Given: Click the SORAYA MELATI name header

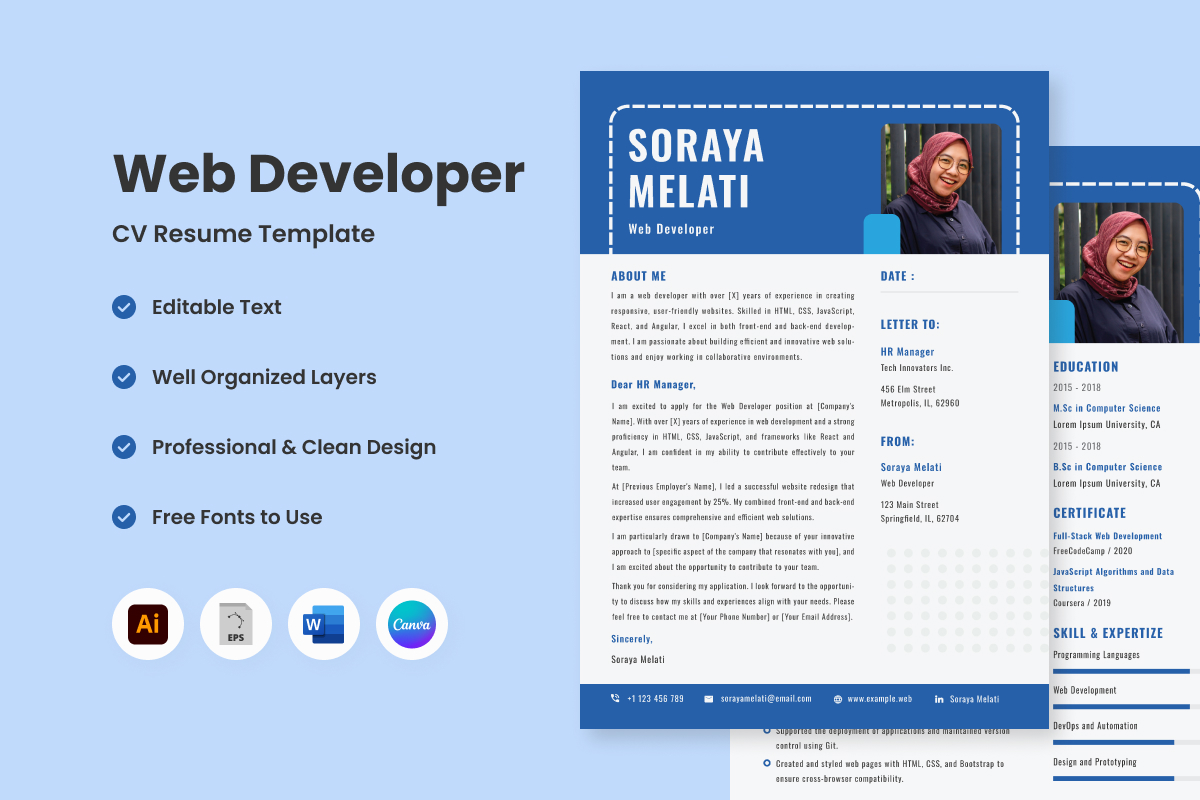Looking at the screenshot, I should point(696,168).
